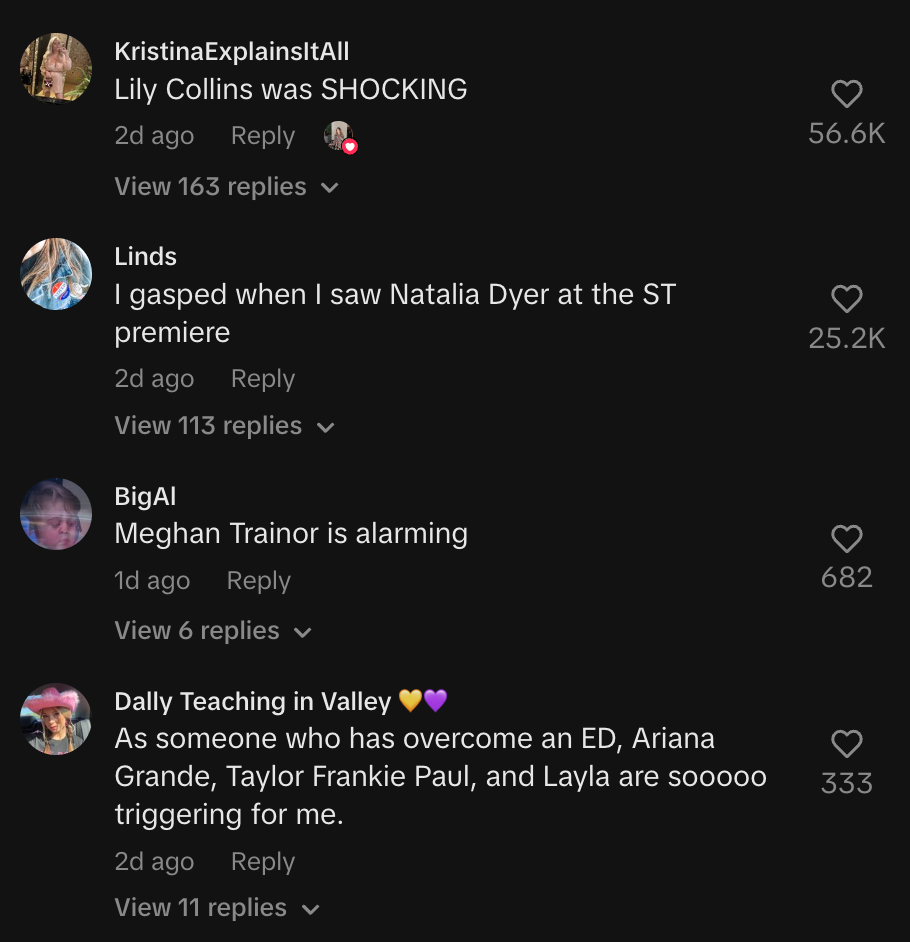The height and width of the screenshot is (942, 910).
Task: View the 11 replies thread
Action: (217, 908)
